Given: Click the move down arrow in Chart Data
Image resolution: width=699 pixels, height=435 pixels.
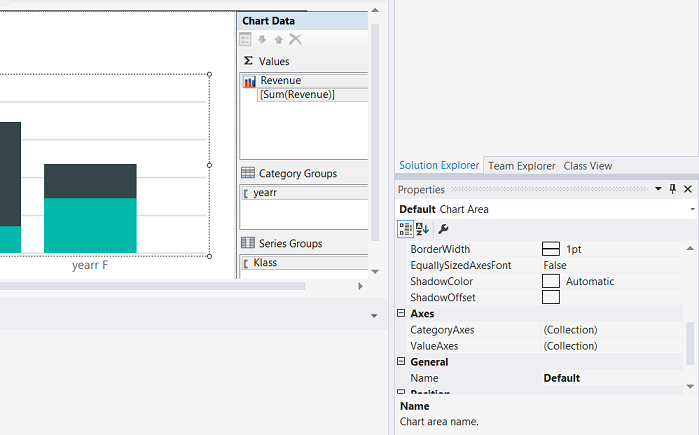Looking at the screenshot, I should (262, 39).
